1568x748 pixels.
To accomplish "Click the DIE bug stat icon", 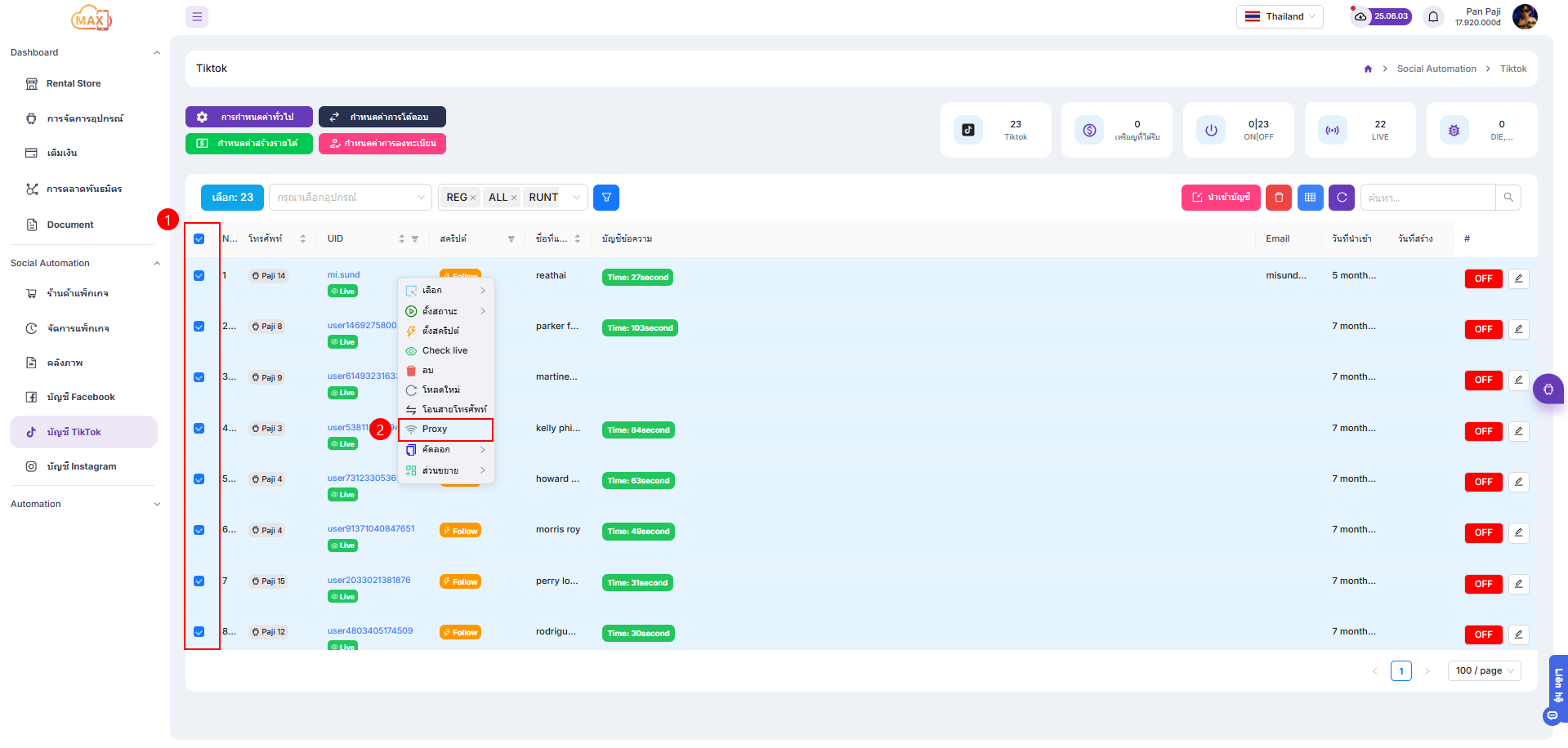I will pos(1454,130).
